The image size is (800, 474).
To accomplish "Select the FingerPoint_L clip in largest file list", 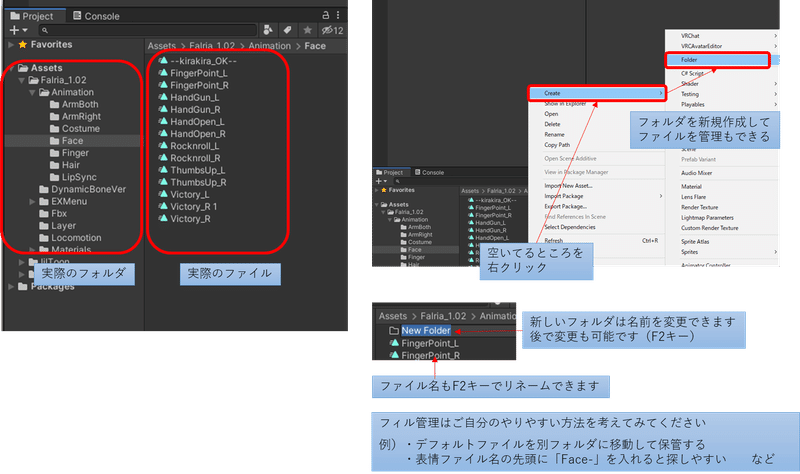I will point(193,73).
